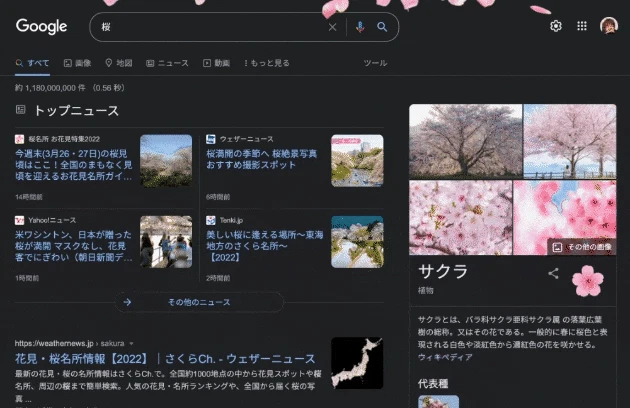Click the 約 1,180,000,000 件 result count
This screenshot has height=408, width=630.
50,88
